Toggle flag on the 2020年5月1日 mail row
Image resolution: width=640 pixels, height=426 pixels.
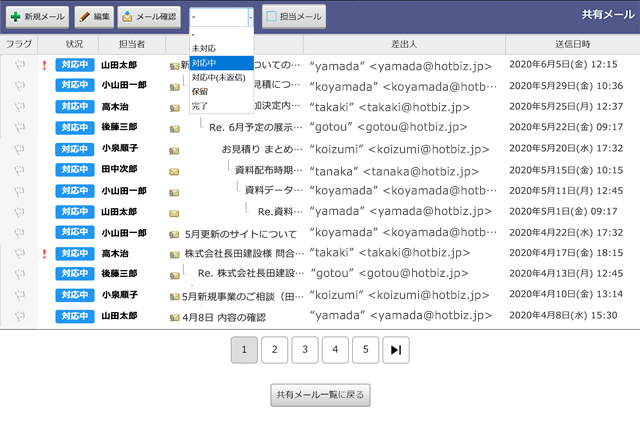click(x=20, y=212)
